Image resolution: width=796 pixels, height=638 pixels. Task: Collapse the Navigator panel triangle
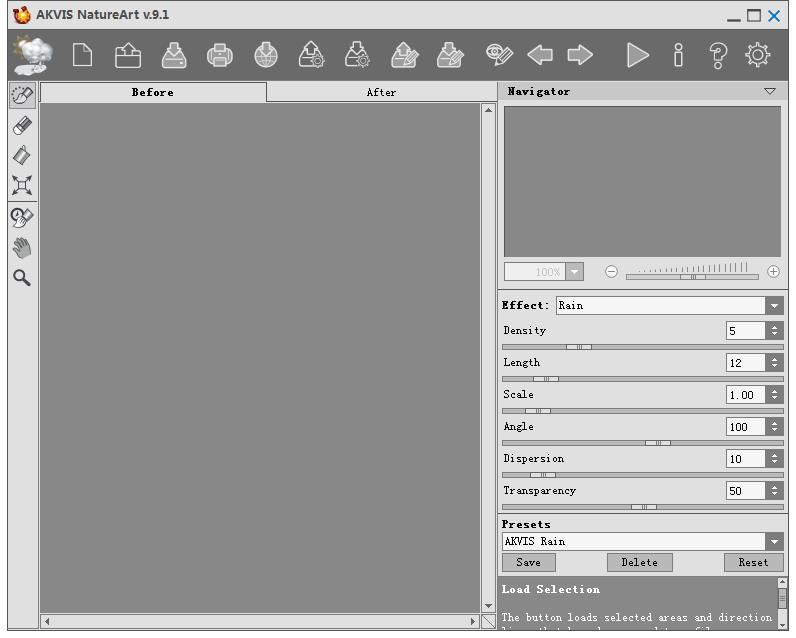[770, 91]
